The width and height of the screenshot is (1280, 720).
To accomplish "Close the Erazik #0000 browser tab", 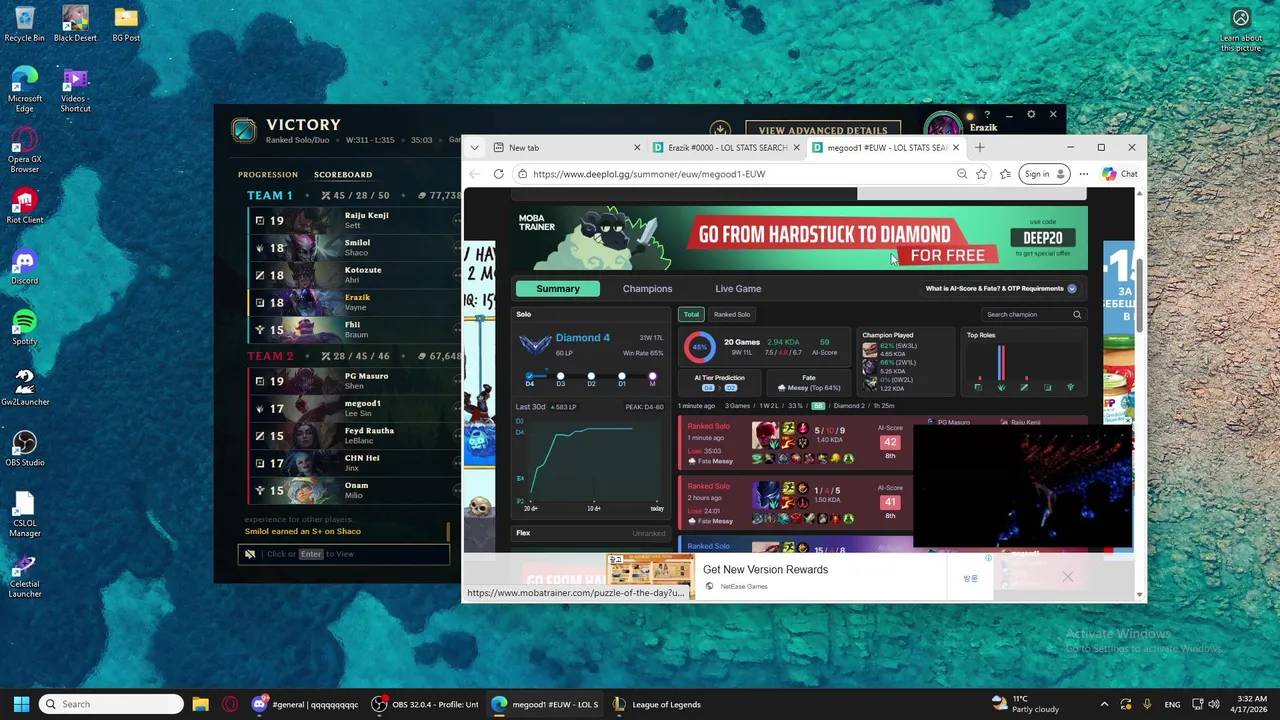I will click(x=797, y=147).
